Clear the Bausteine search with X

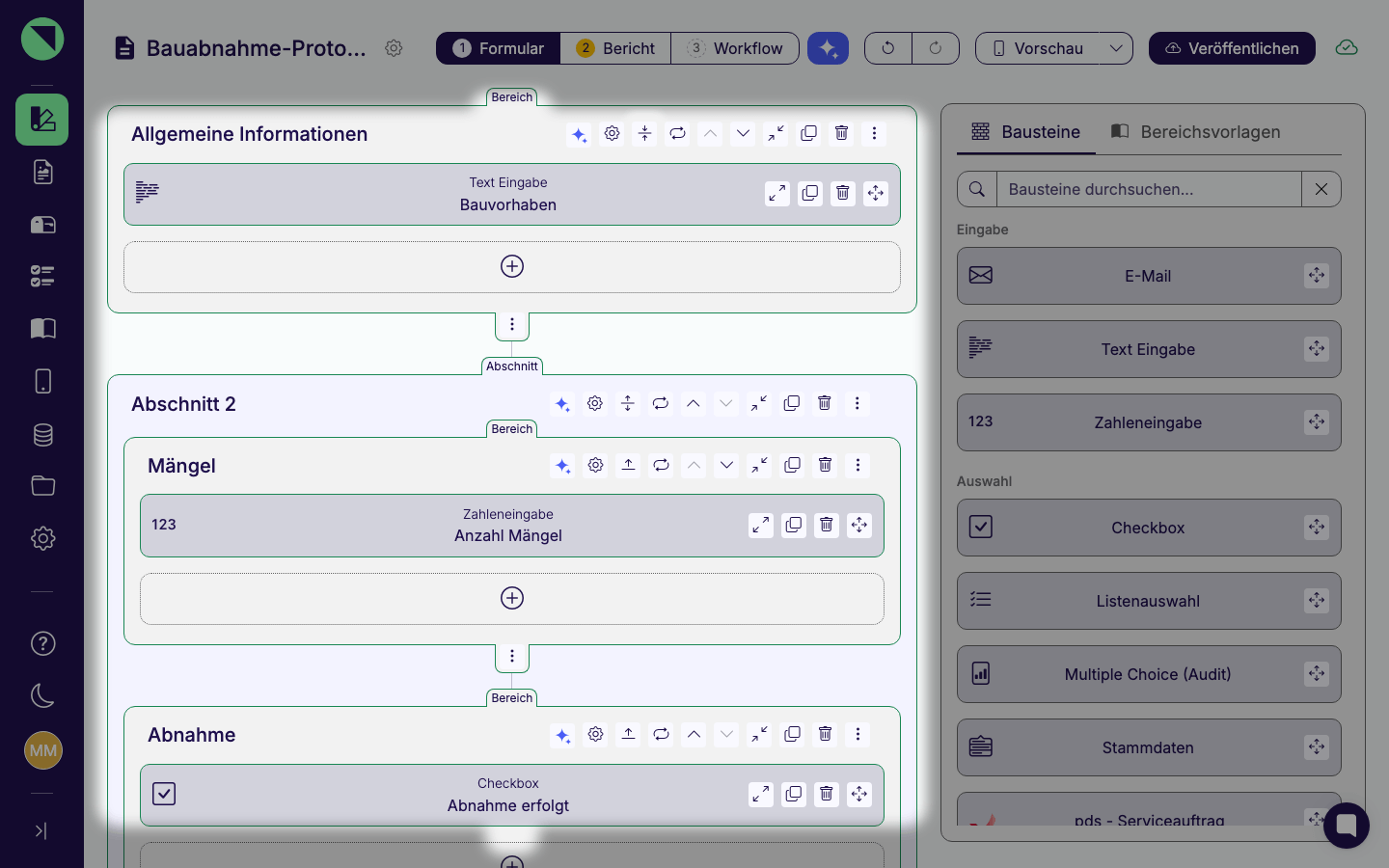[x=1321, y=189]
